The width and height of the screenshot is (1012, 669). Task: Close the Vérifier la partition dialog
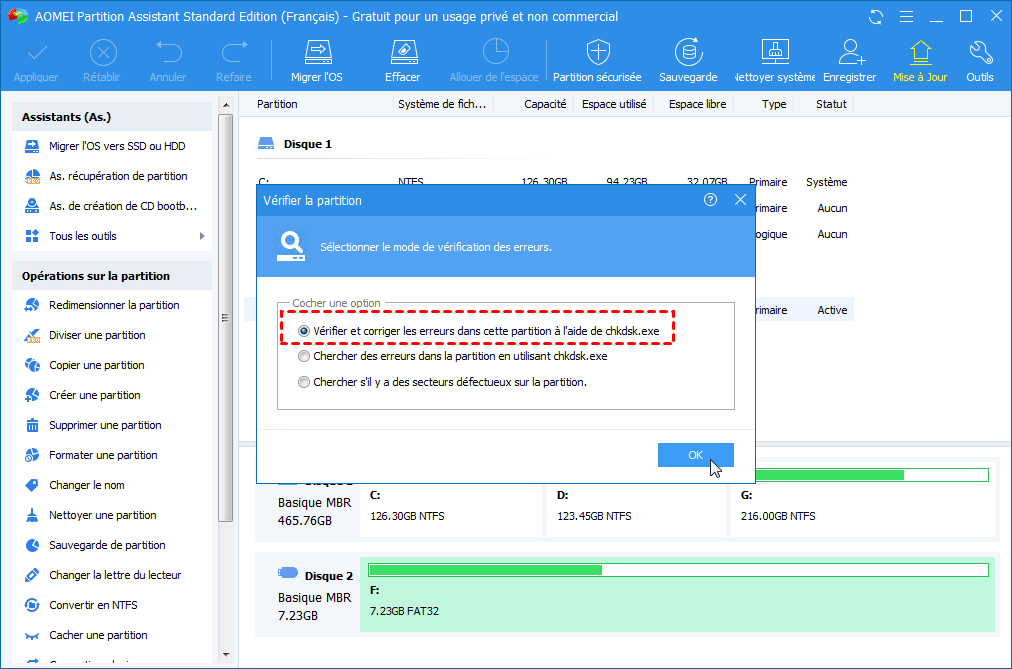point(740,200)
